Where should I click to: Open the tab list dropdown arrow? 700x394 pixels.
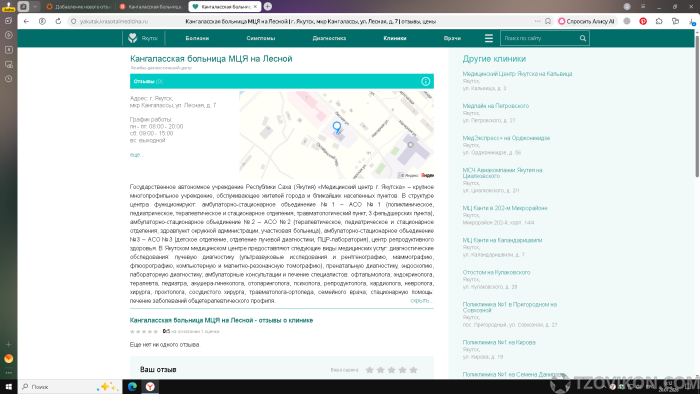pos(35,6)
